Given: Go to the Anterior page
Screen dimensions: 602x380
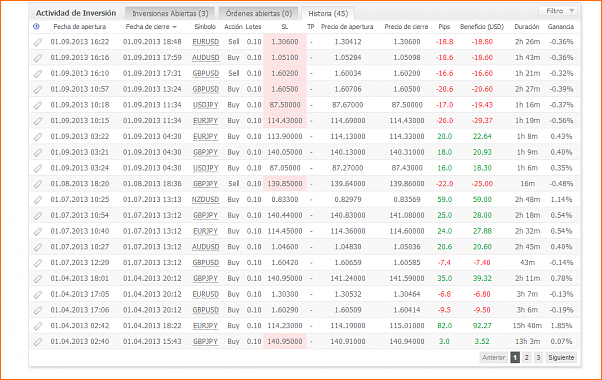Looking at the screenshot, I should pos(493,357).
